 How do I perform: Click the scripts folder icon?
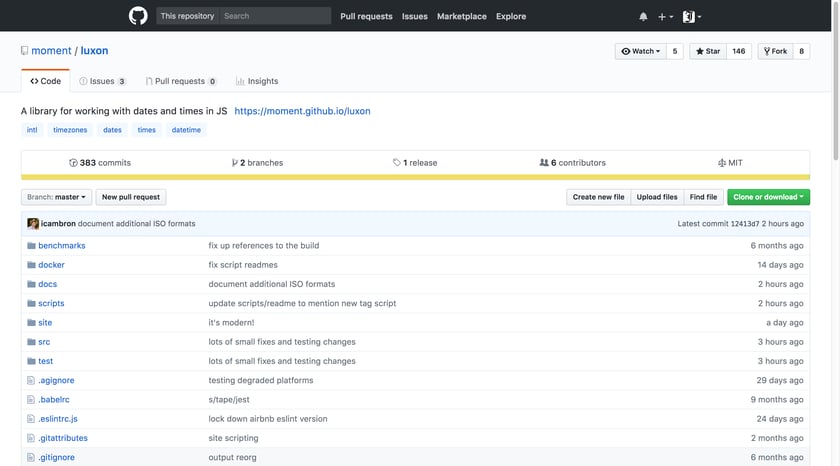coord(31,303)
